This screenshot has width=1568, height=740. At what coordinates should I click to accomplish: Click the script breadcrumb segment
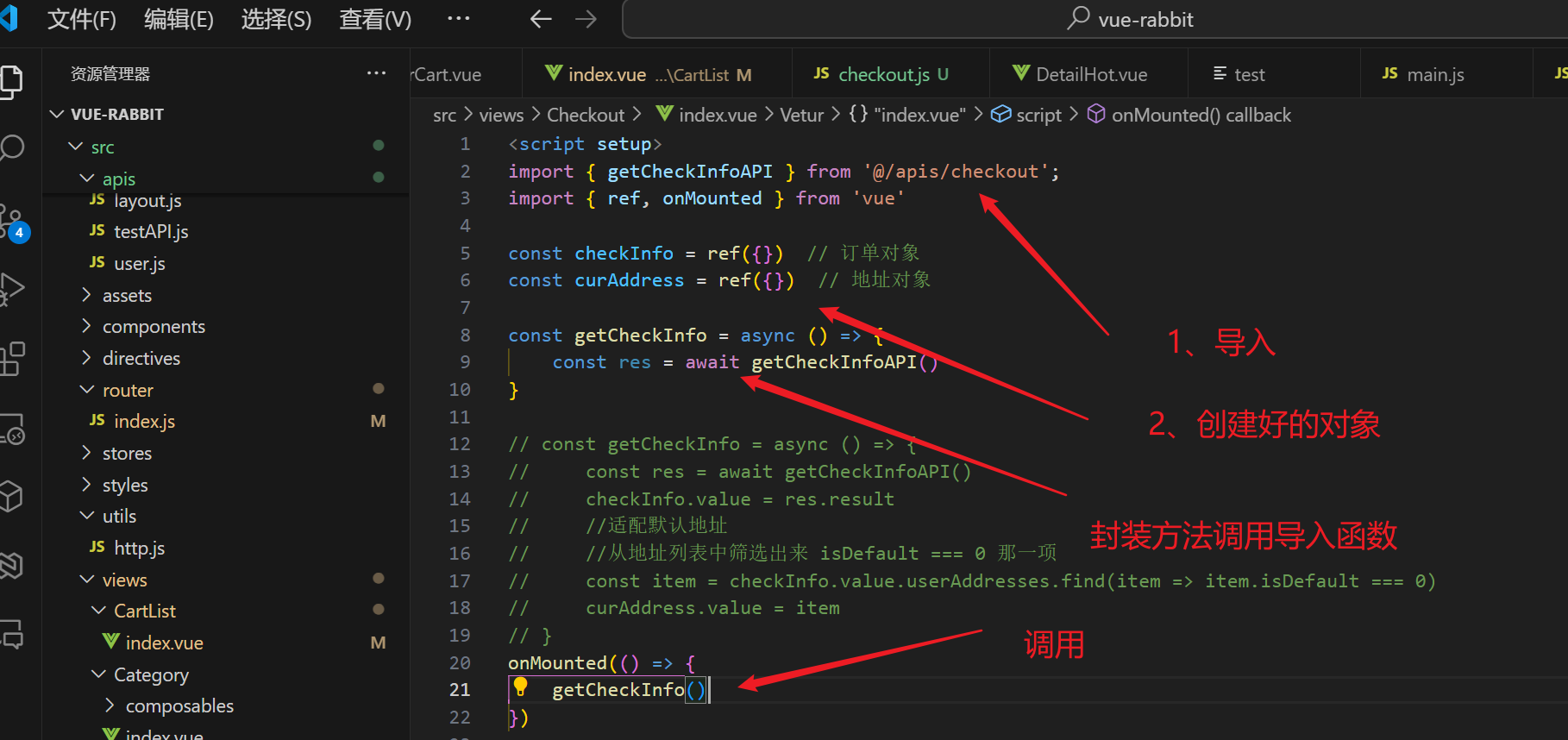click(x=1038, y=115)
